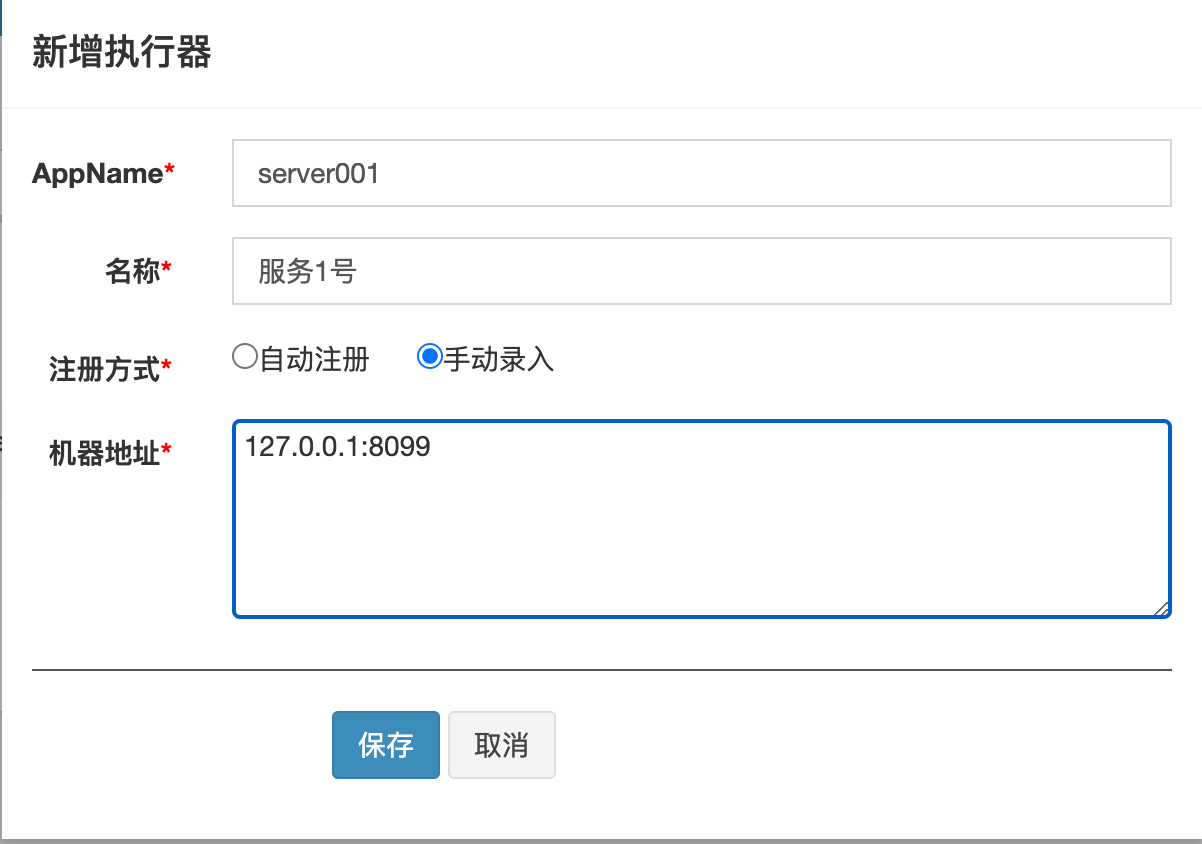This screenshot has height=844, width=1202.
Task: Place cursor on 服务1号 text
Action: [x=307, y=271]
